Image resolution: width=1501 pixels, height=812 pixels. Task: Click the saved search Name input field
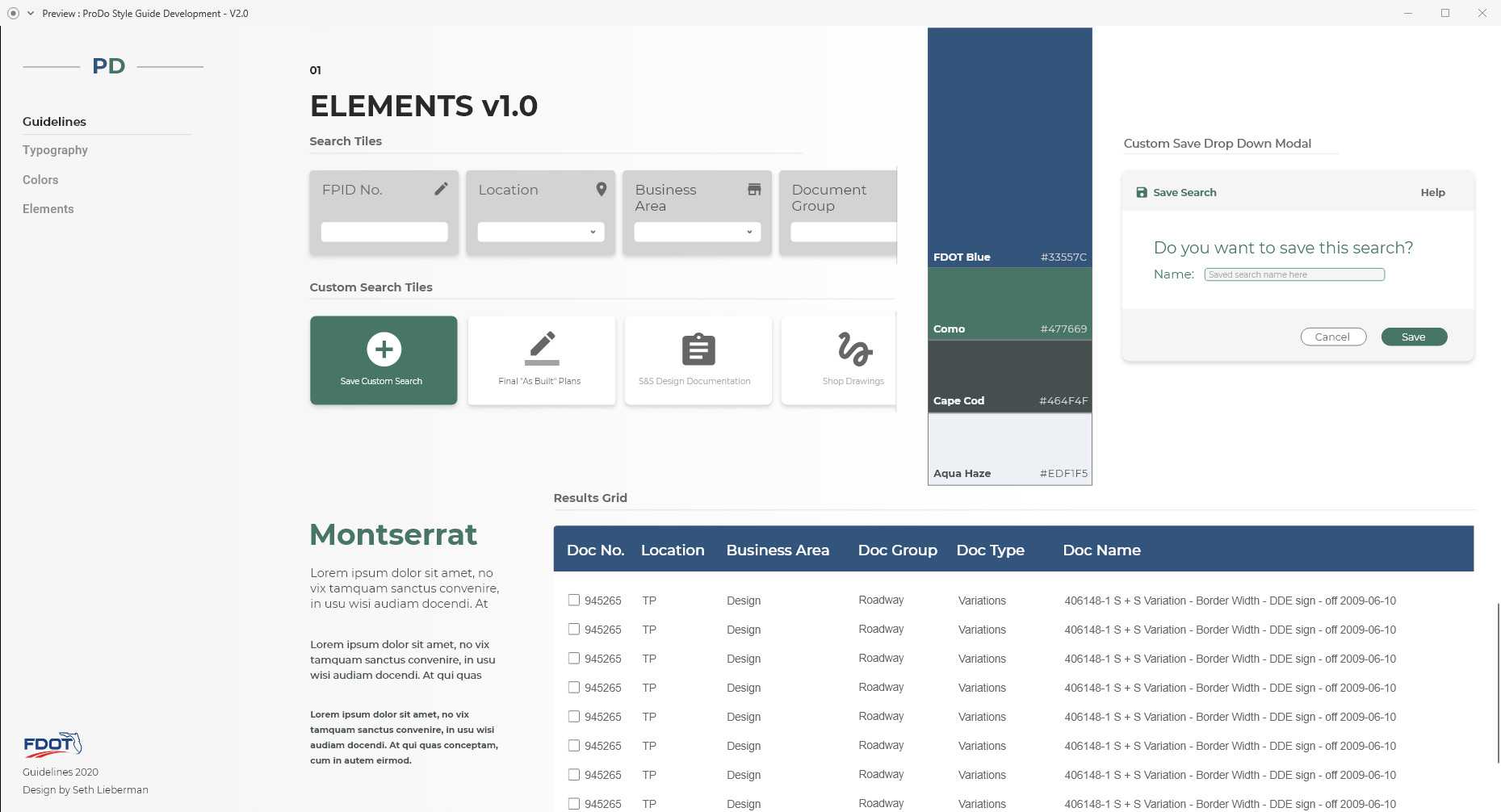pyautogui.click(x=1294, y=274)
